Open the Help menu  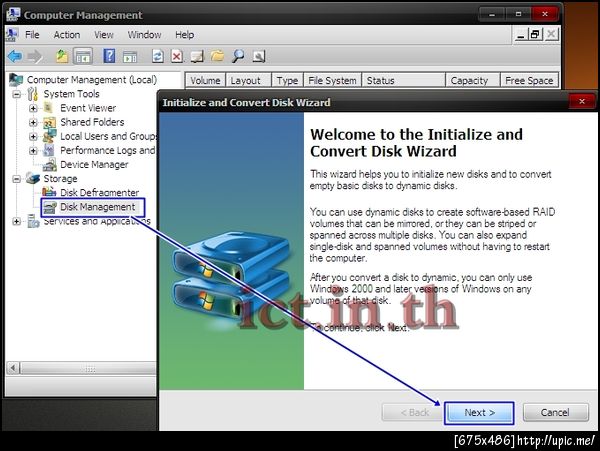[x=184, y=35]
